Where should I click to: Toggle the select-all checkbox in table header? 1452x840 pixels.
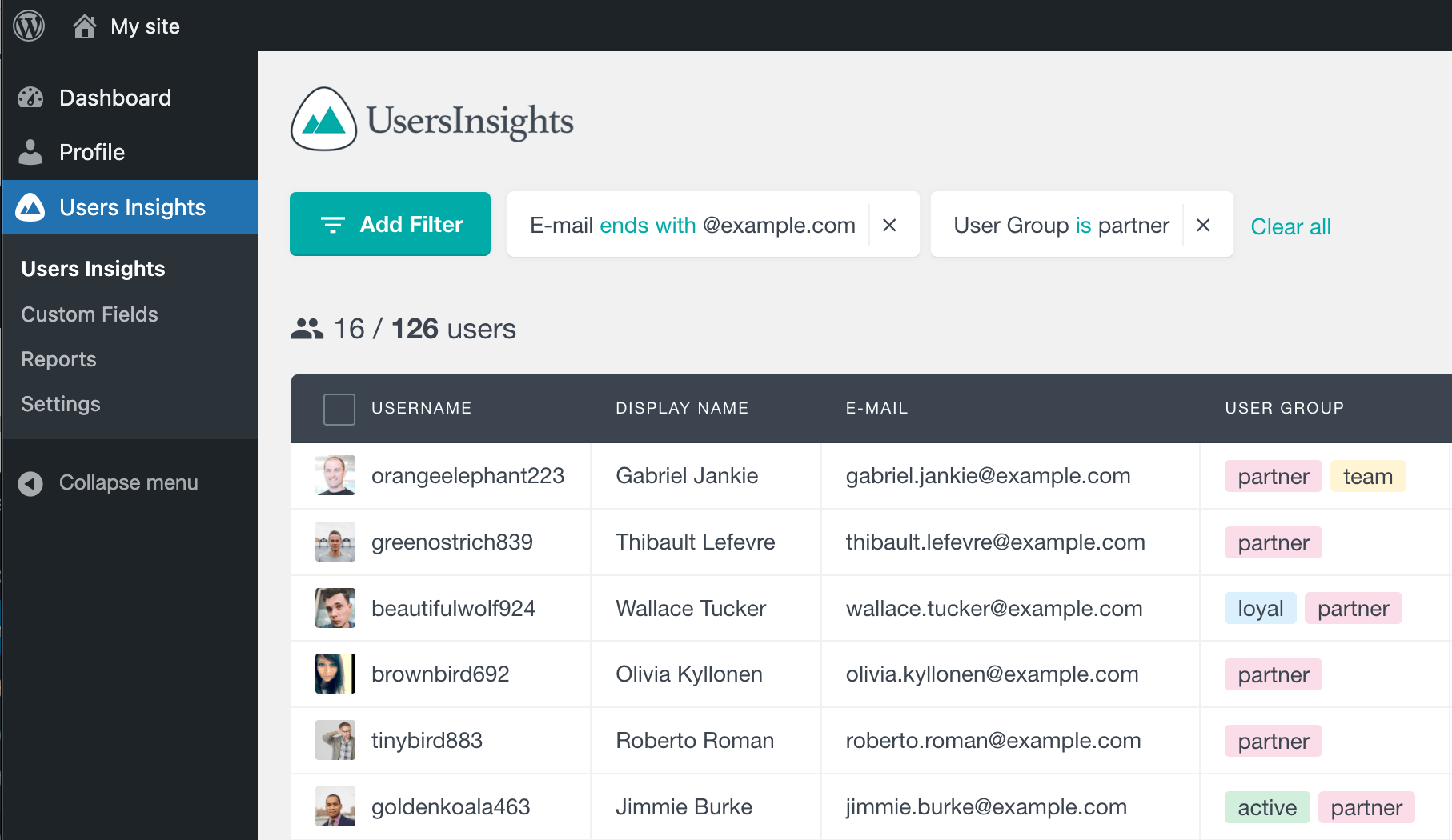point(339,409)
